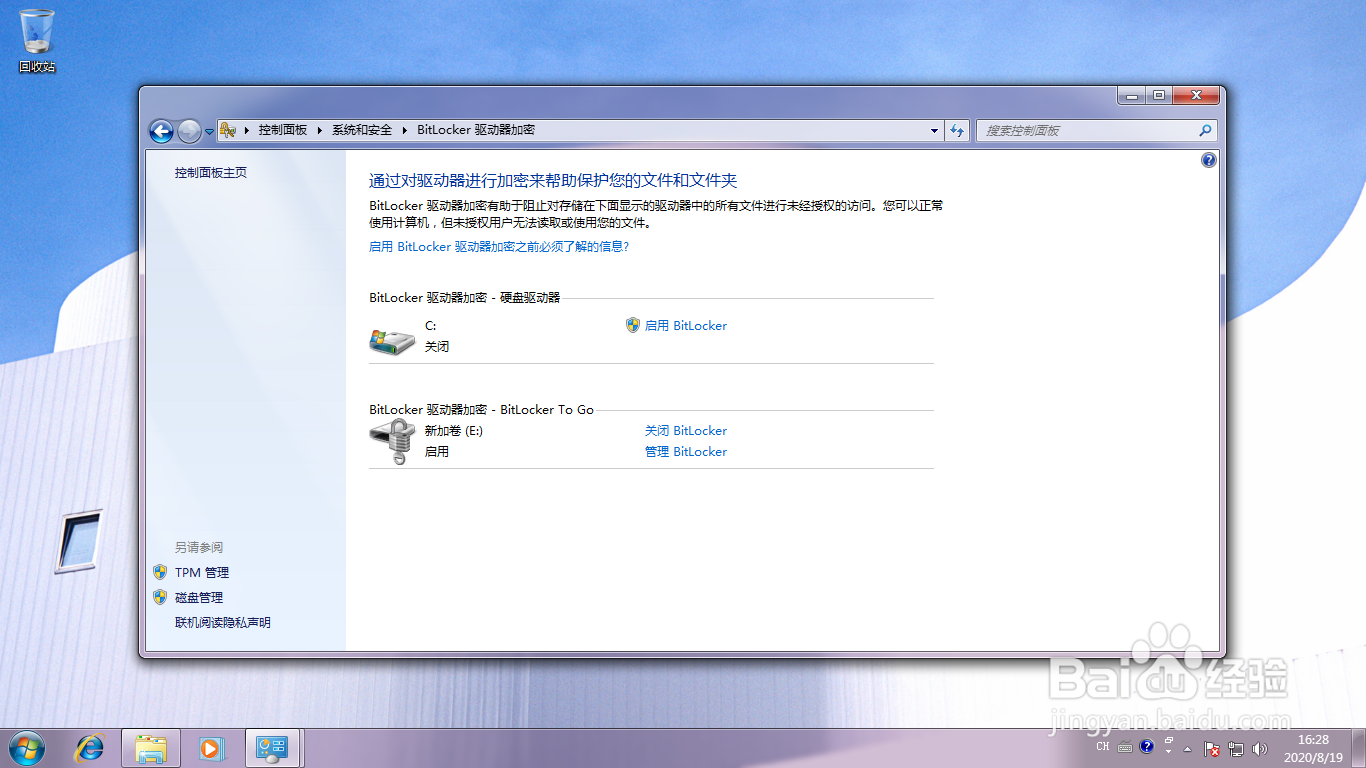Click the keyboard icon in language bar
This screenshot has height=768, width=1366.
(x=1125, y=746)
